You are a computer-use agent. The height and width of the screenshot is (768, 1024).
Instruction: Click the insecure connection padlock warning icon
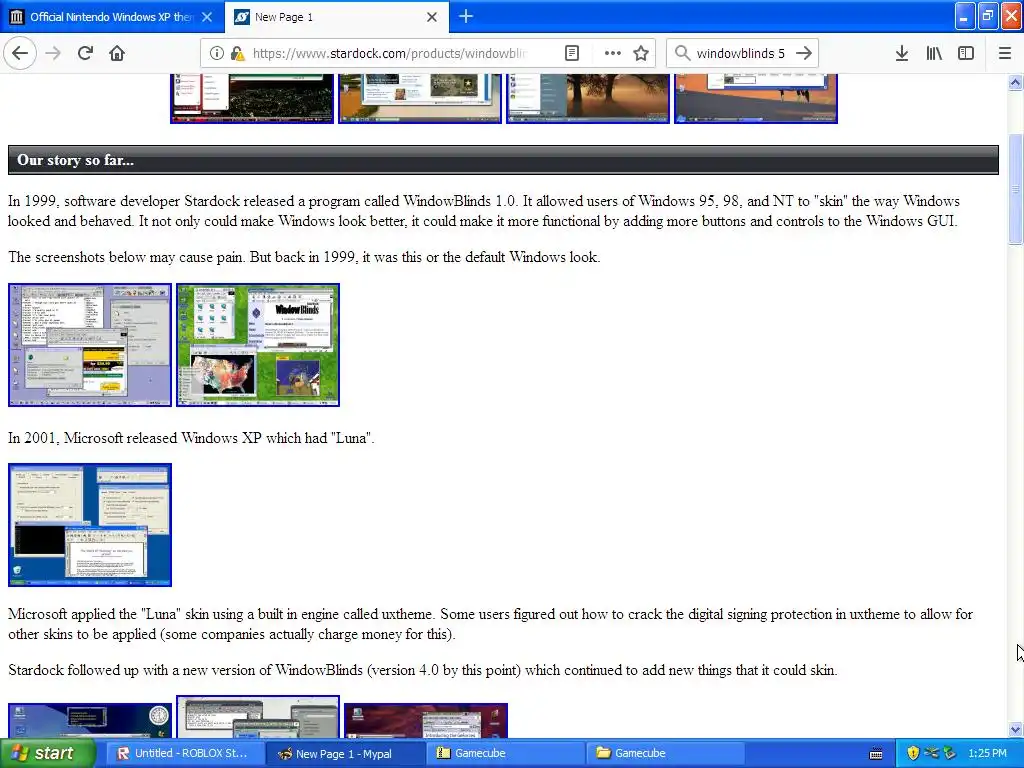click(237, 54)
